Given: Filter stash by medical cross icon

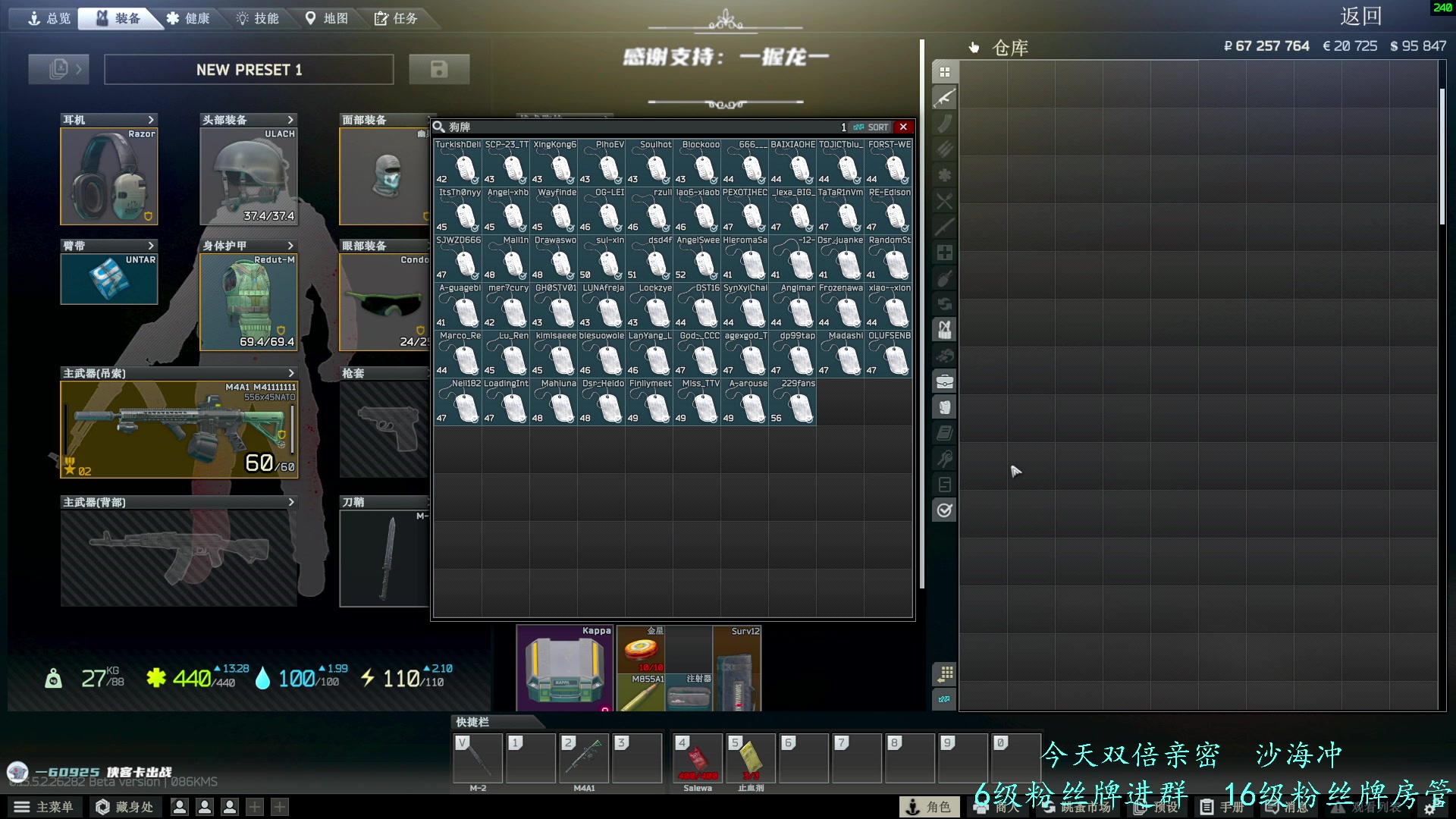Looking at the screenshot, I should click(x=944, y=253).
